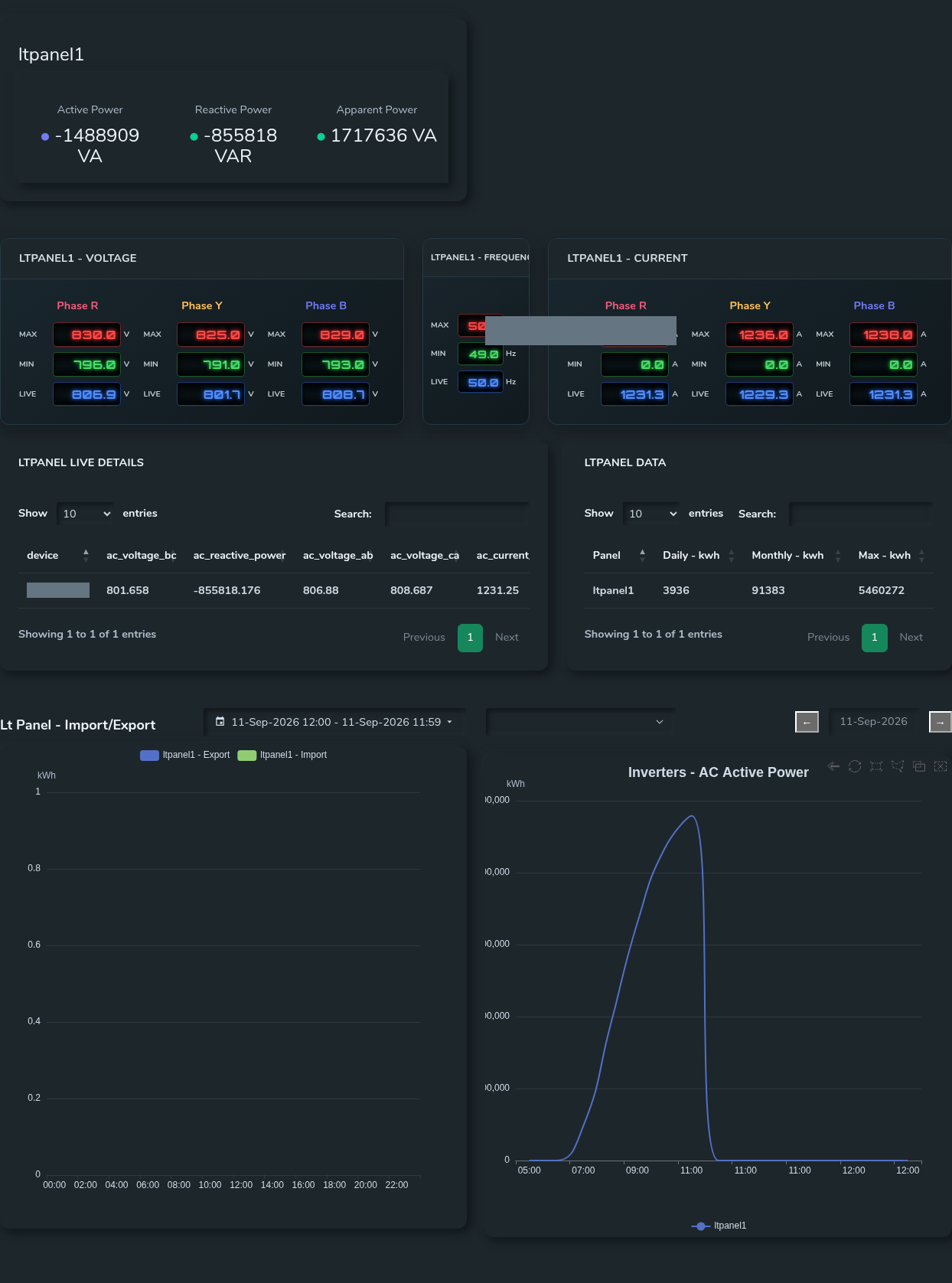The width and height of the screenshot is (952, 1283).
Task: Go to next day with the right arrow button
Action: tap(941, 722)
